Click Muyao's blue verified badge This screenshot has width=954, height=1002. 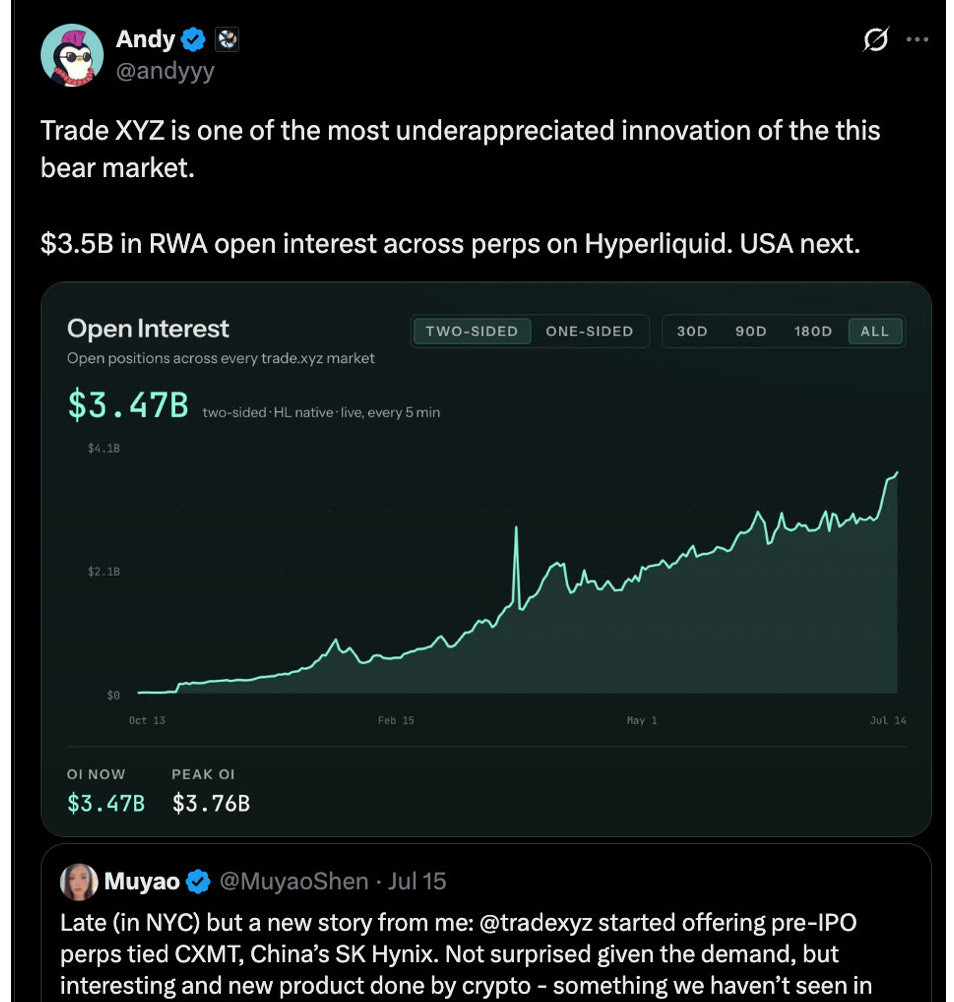click(x=198, y=882)
